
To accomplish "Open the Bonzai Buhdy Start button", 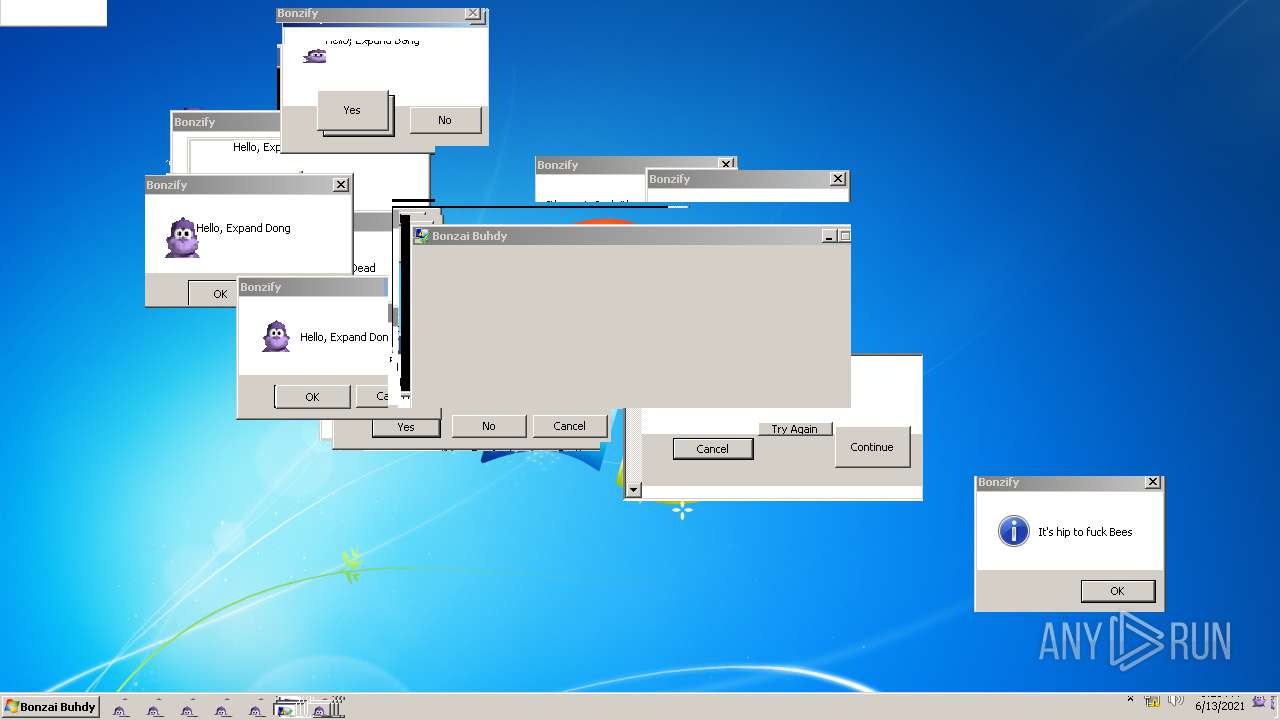I will click(50, 707).
